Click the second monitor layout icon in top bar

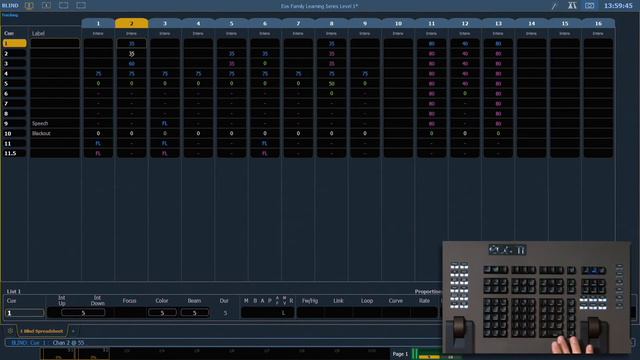click(x=47, y=6)
